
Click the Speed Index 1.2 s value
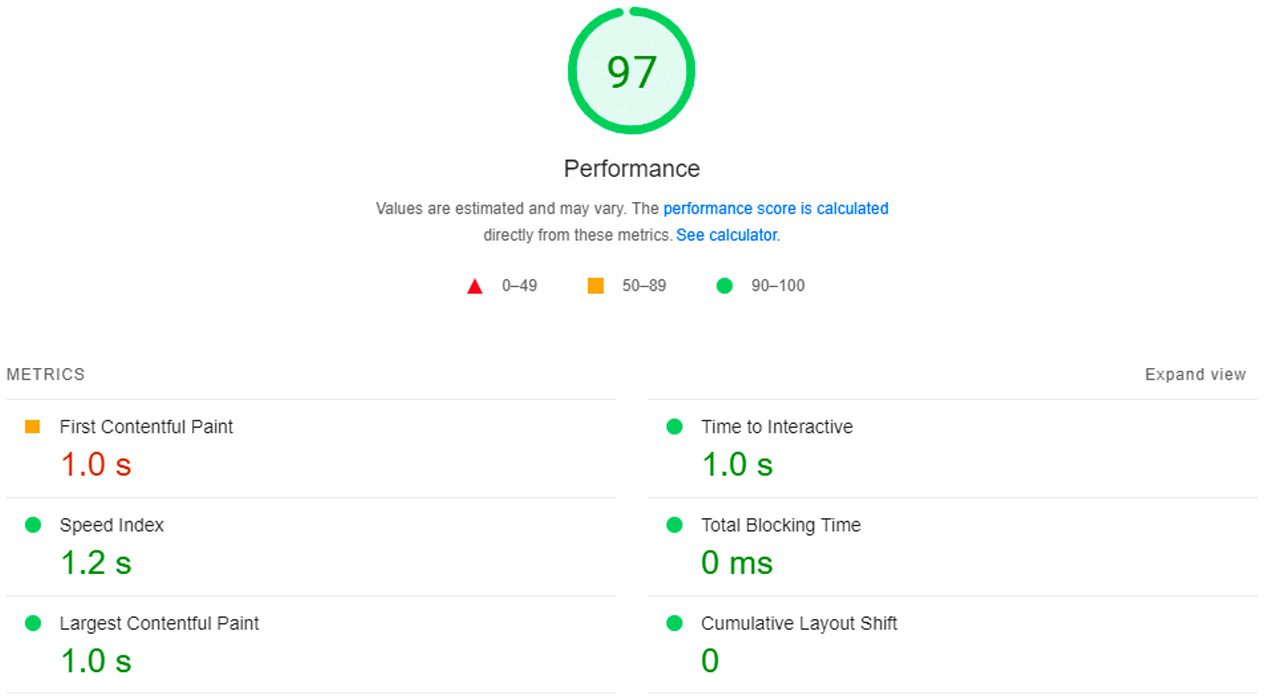pos(96,563)
